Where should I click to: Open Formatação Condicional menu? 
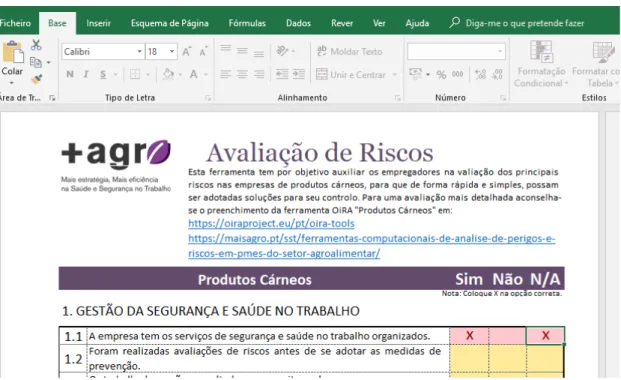pyautogui.click(x=541, y=64)
